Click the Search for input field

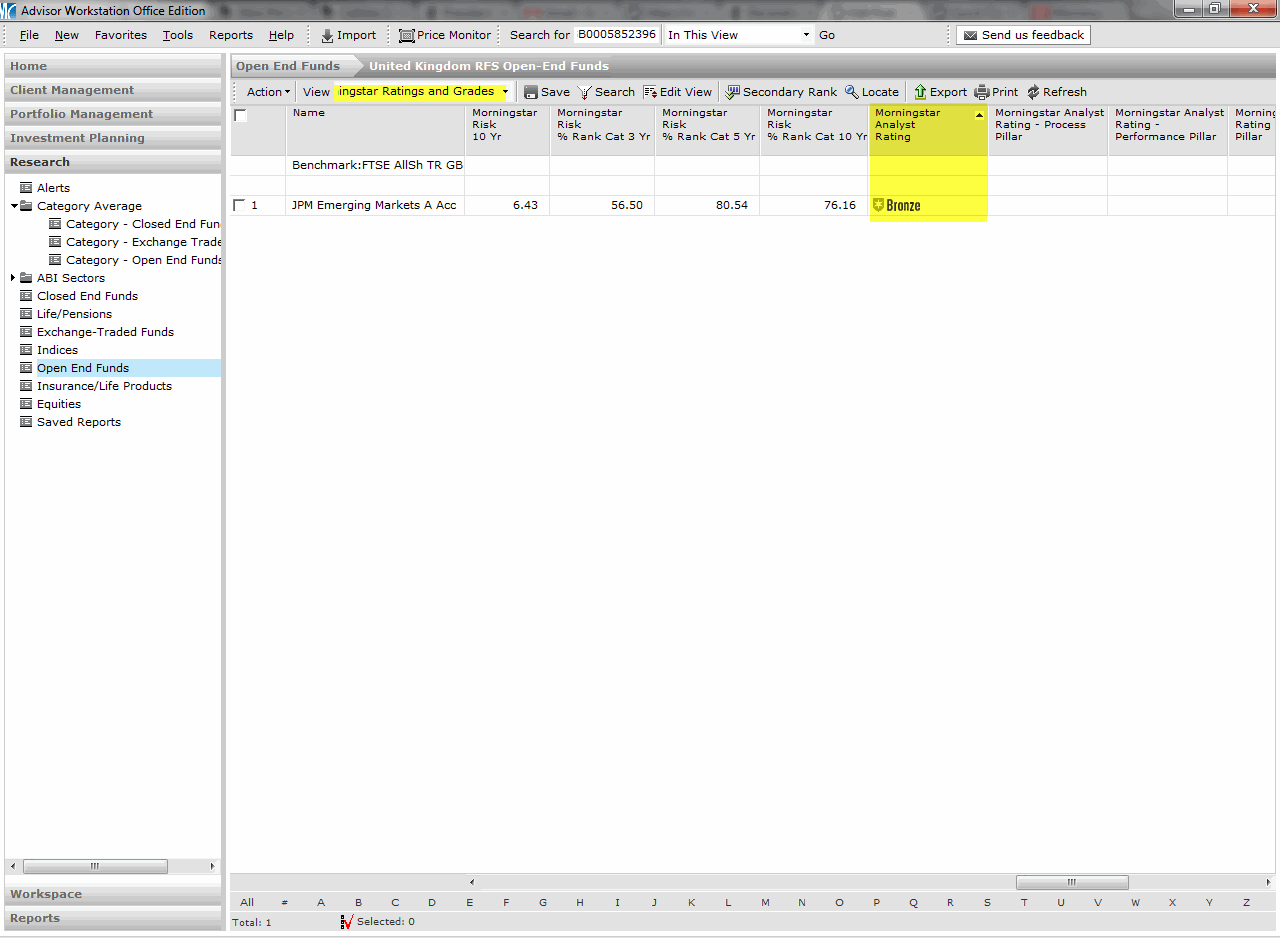pyautogui.click(x=616, y=35)
